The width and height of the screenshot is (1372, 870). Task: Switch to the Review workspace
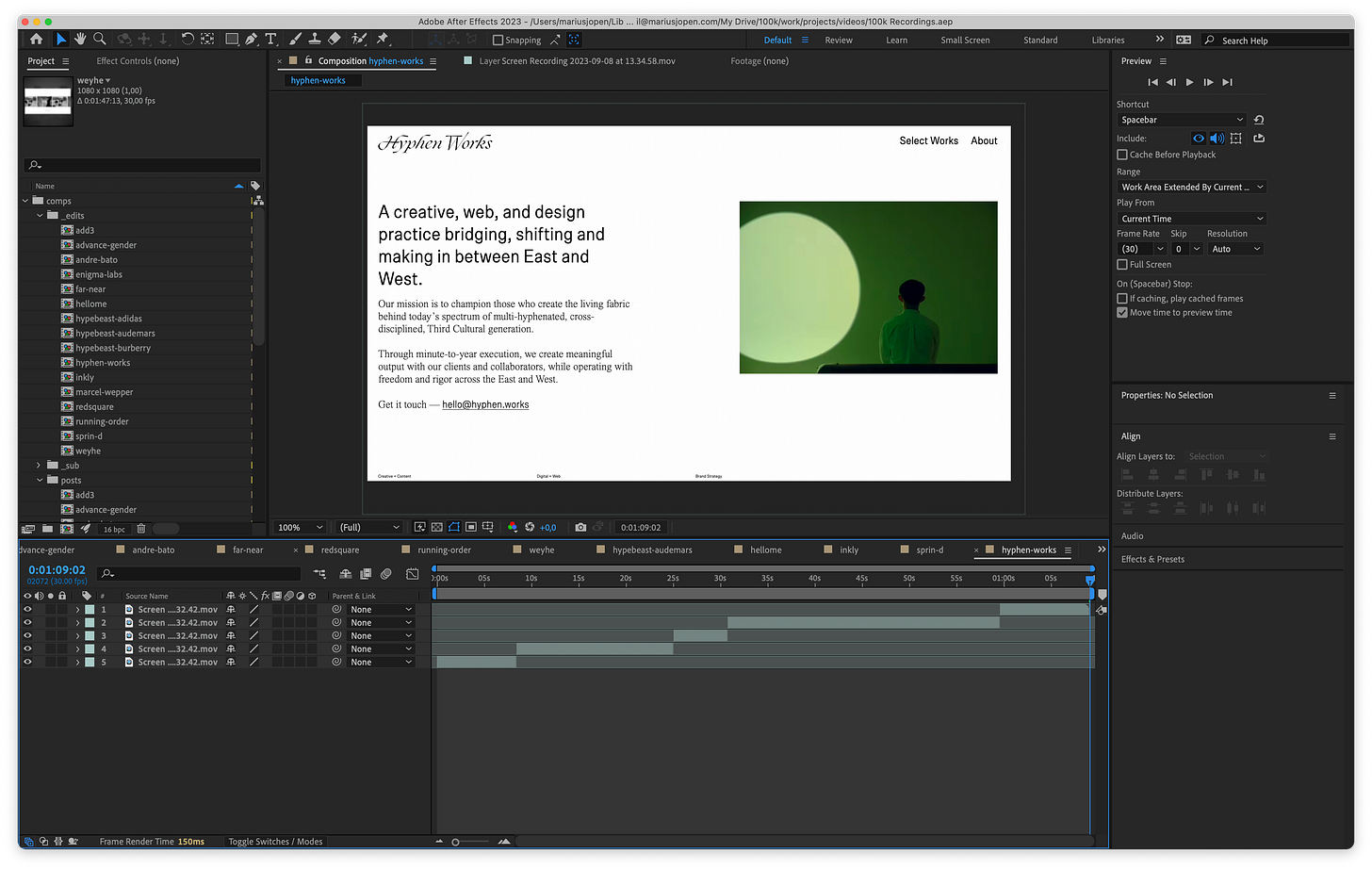838,41
